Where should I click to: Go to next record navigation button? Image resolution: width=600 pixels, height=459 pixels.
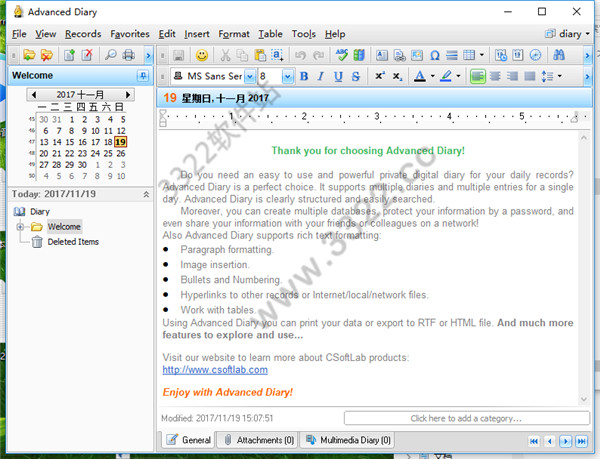point(566,441)
